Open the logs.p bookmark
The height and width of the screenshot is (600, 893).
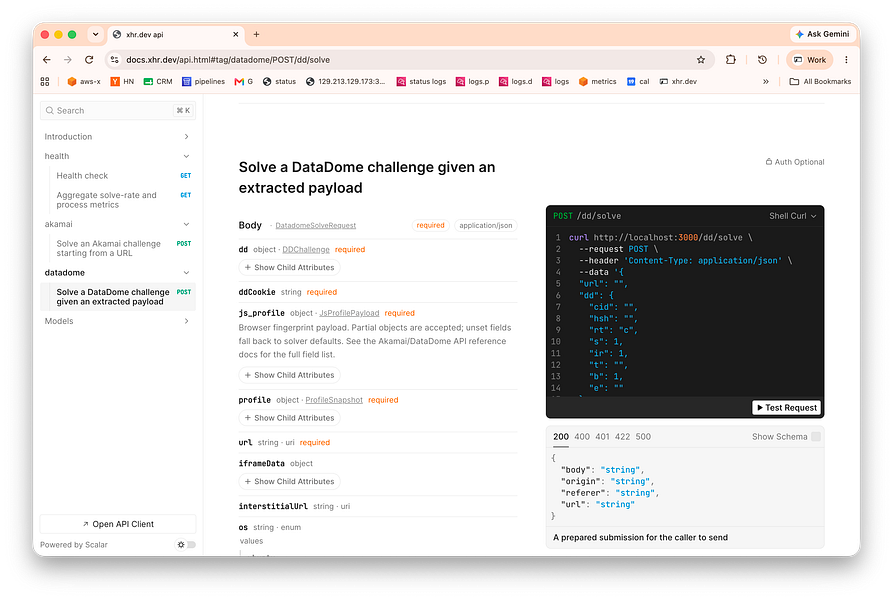point(472,81)
